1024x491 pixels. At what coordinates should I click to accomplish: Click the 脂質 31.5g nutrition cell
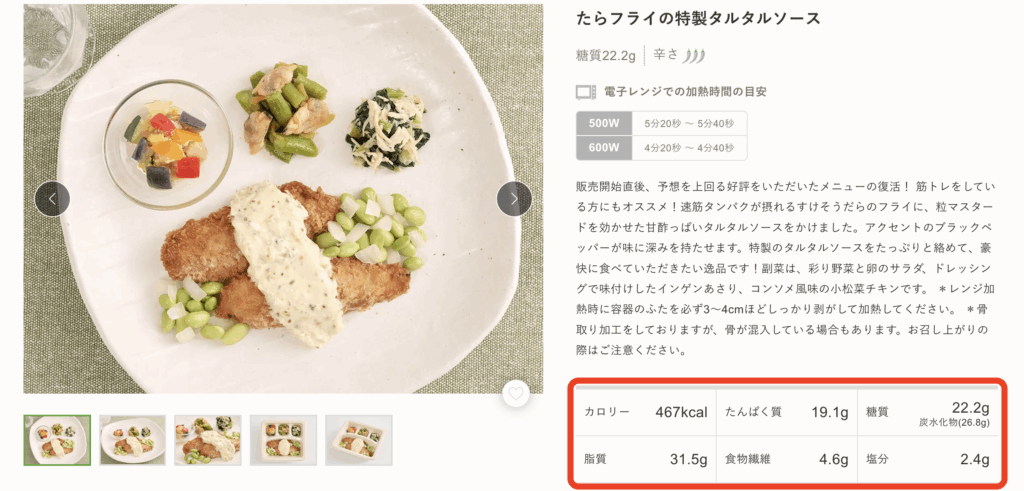[x=645, y=460]
